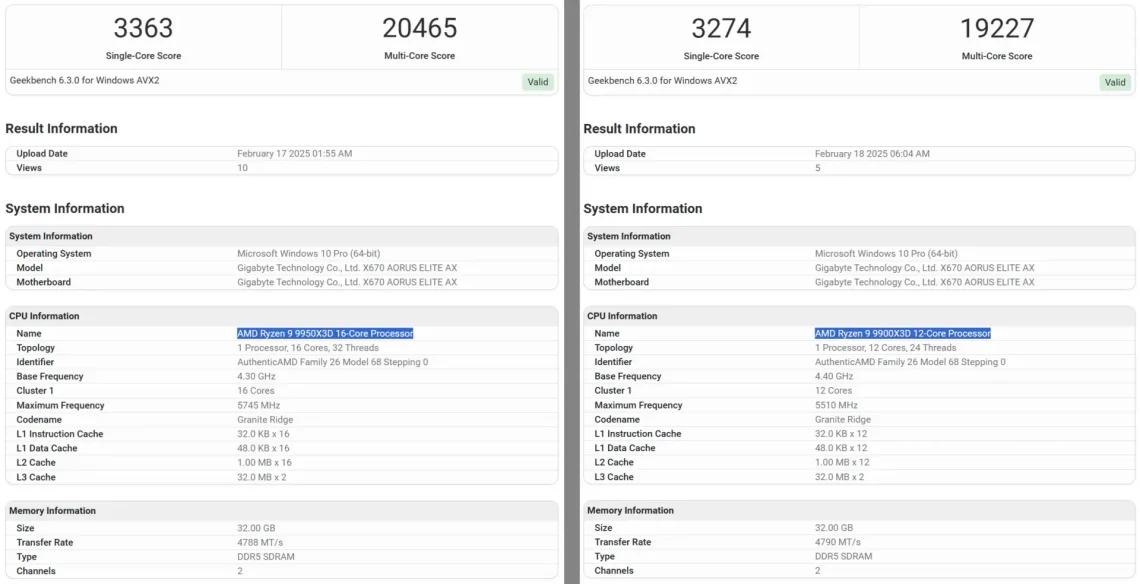This screenshot has height=584, width=1140.
Task: Click the Identifier value in the 9900X3D result
Action: (910, 362)
